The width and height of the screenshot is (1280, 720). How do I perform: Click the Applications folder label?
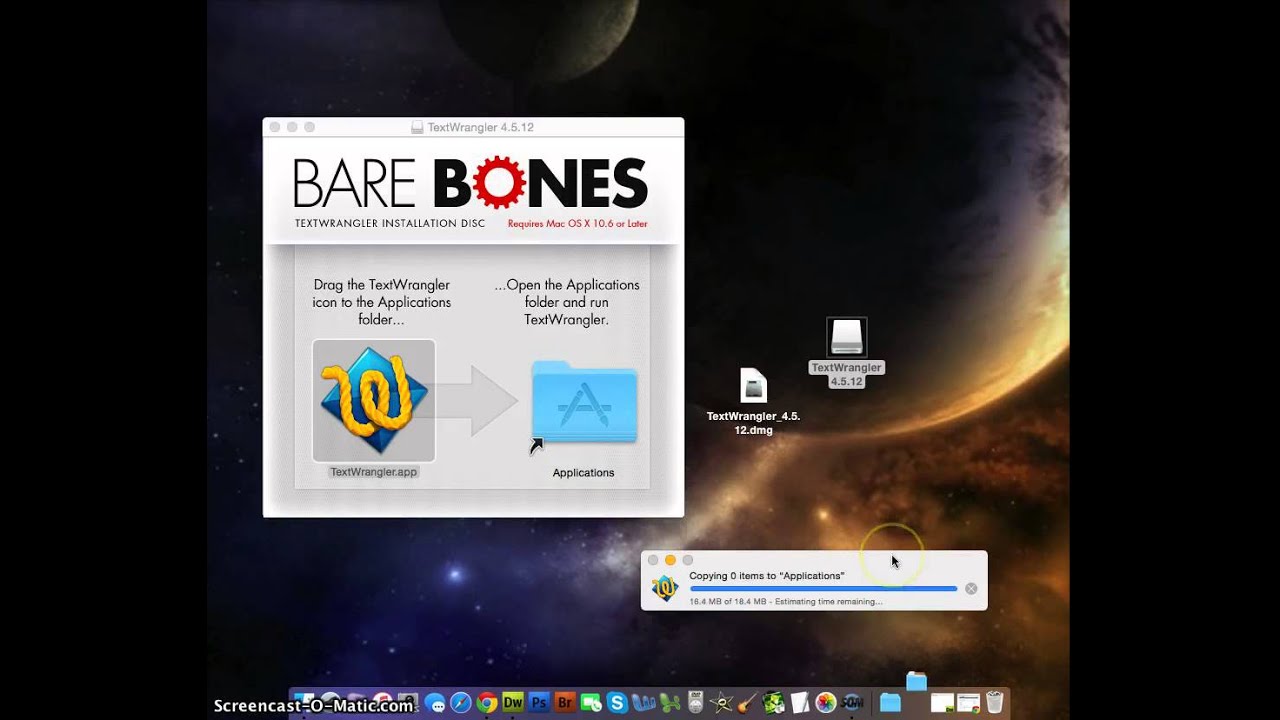(584, 473)
